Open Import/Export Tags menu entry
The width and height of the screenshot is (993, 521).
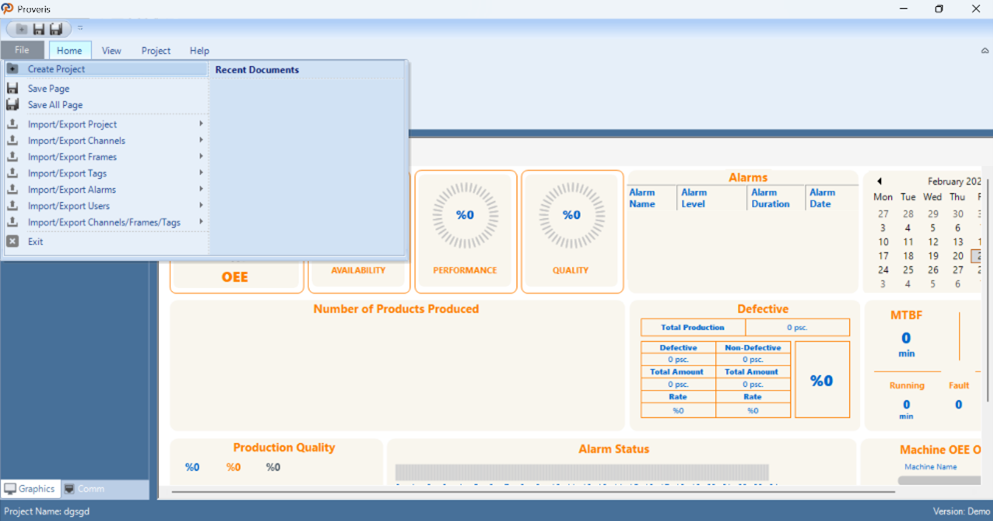click(106, 173)
